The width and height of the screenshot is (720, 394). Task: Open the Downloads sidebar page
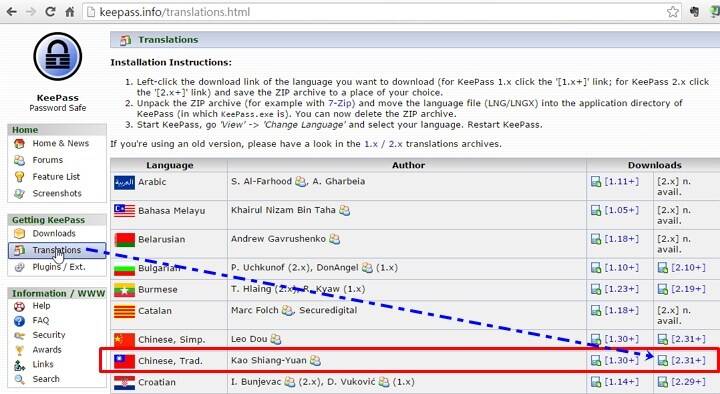[x=54, y=233]
